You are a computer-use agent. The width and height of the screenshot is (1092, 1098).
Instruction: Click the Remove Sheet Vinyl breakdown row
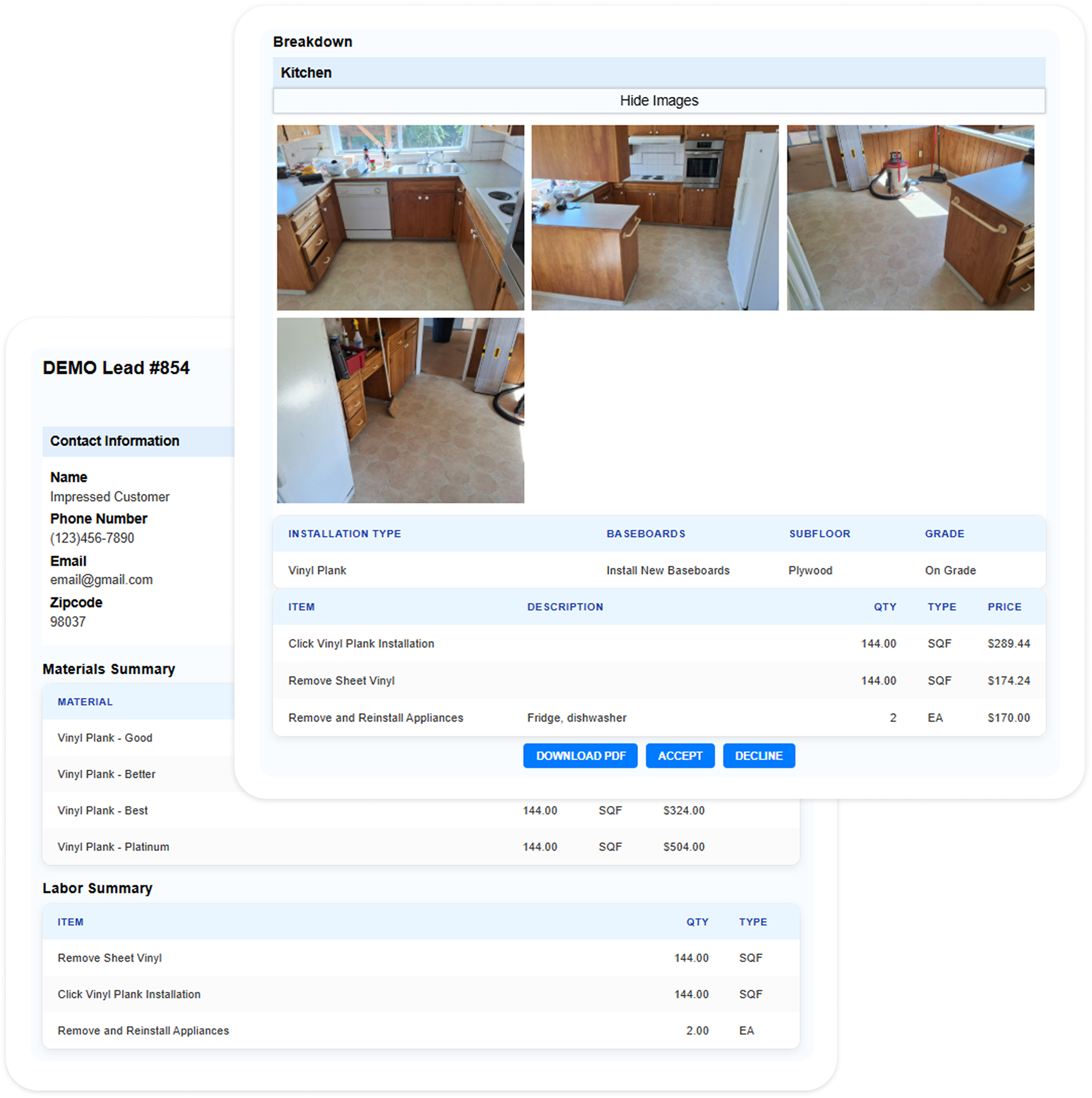point(341,680)
